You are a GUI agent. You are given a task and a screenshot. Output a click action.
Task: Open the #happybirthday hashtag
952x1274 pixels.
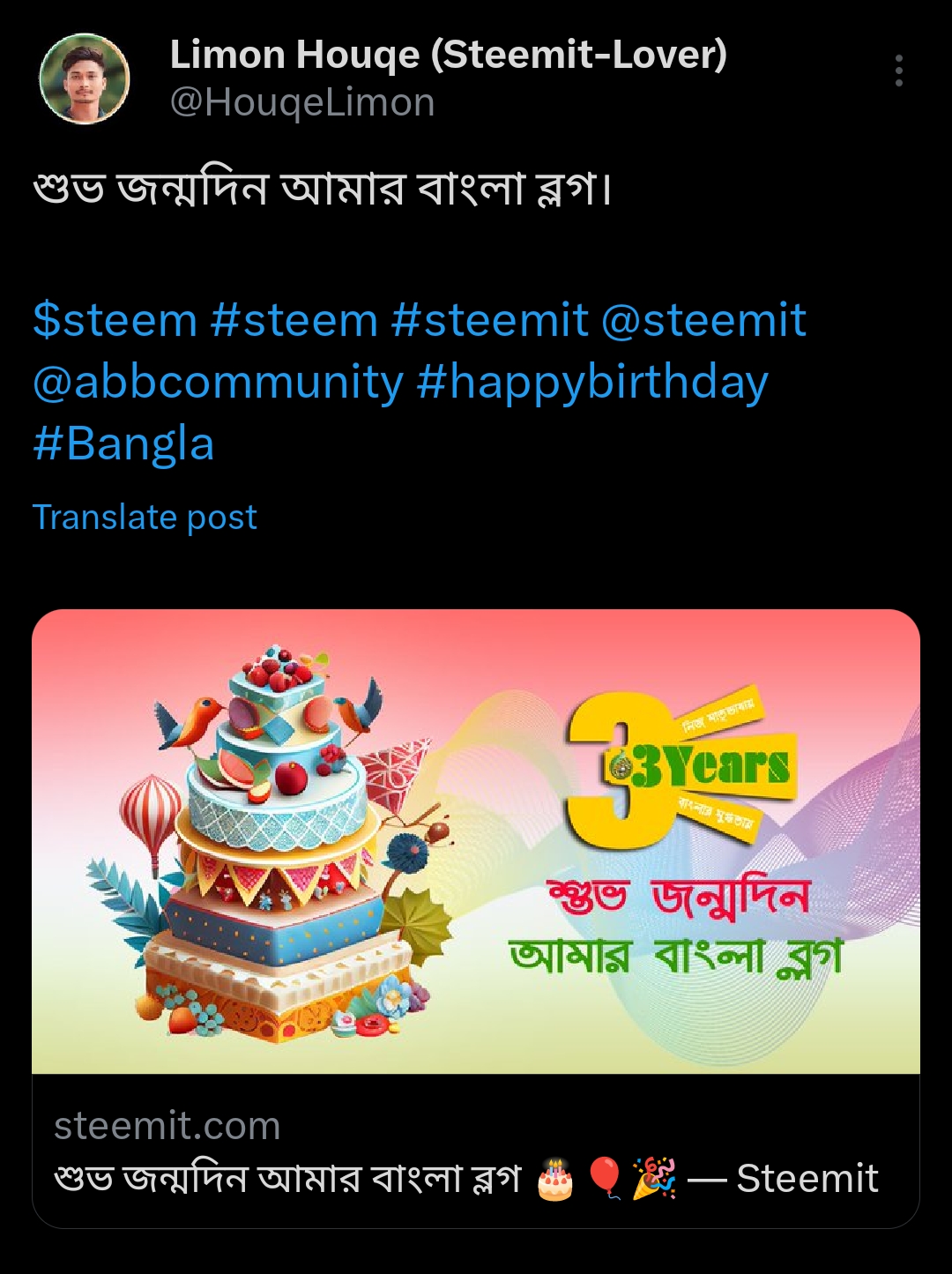(x=592, y=382)
